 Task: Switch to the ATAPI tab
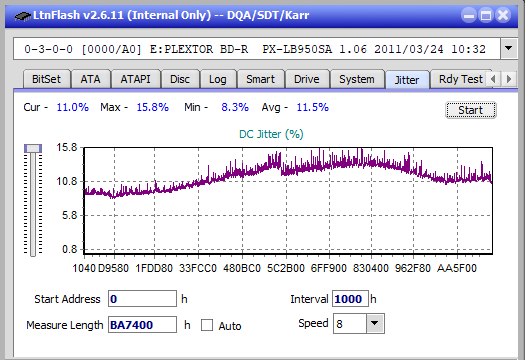coord(136,79)
